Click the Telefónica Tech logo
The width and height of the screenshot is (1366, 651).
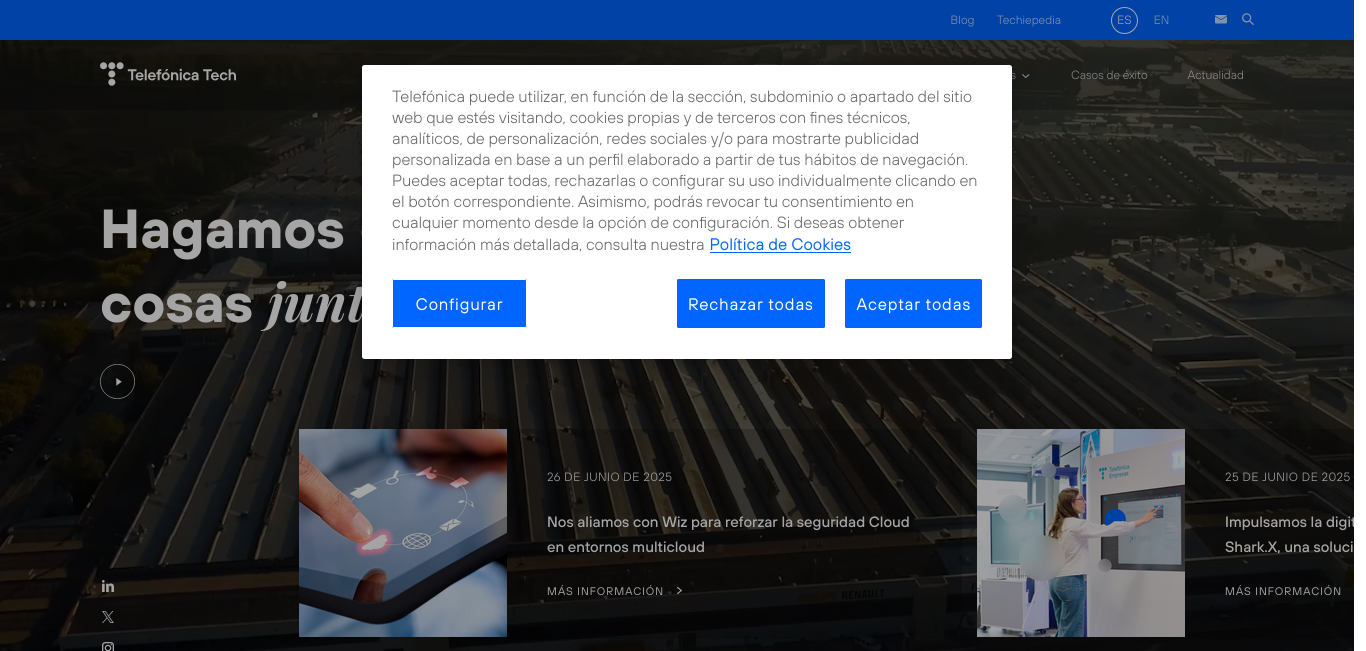[x=168, y=74]
